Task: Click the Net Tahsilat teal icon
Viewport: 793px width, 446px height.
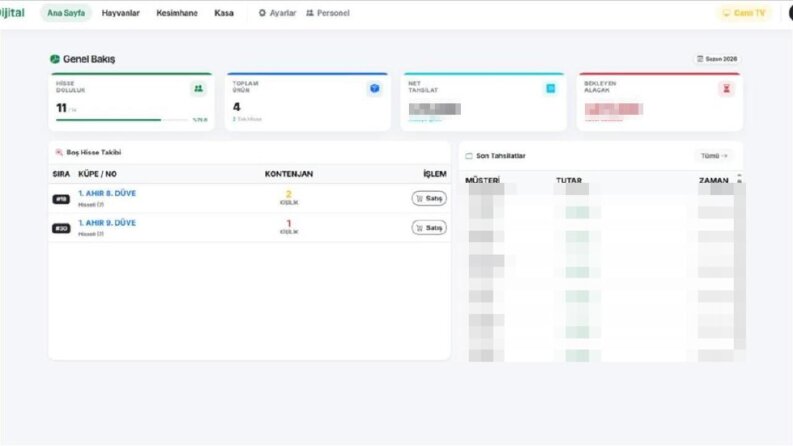Action: (x=550, y=89)
